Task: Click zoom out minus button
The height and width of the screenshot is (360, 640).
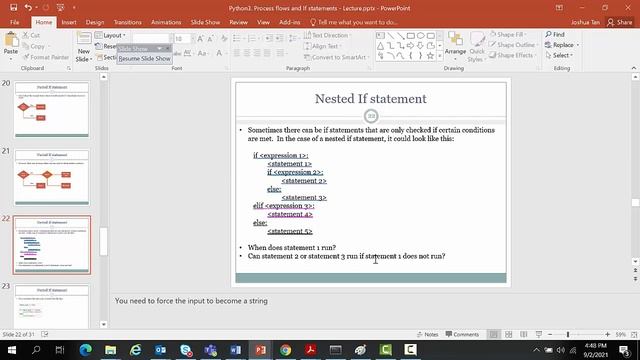Action: click(550, 334)
